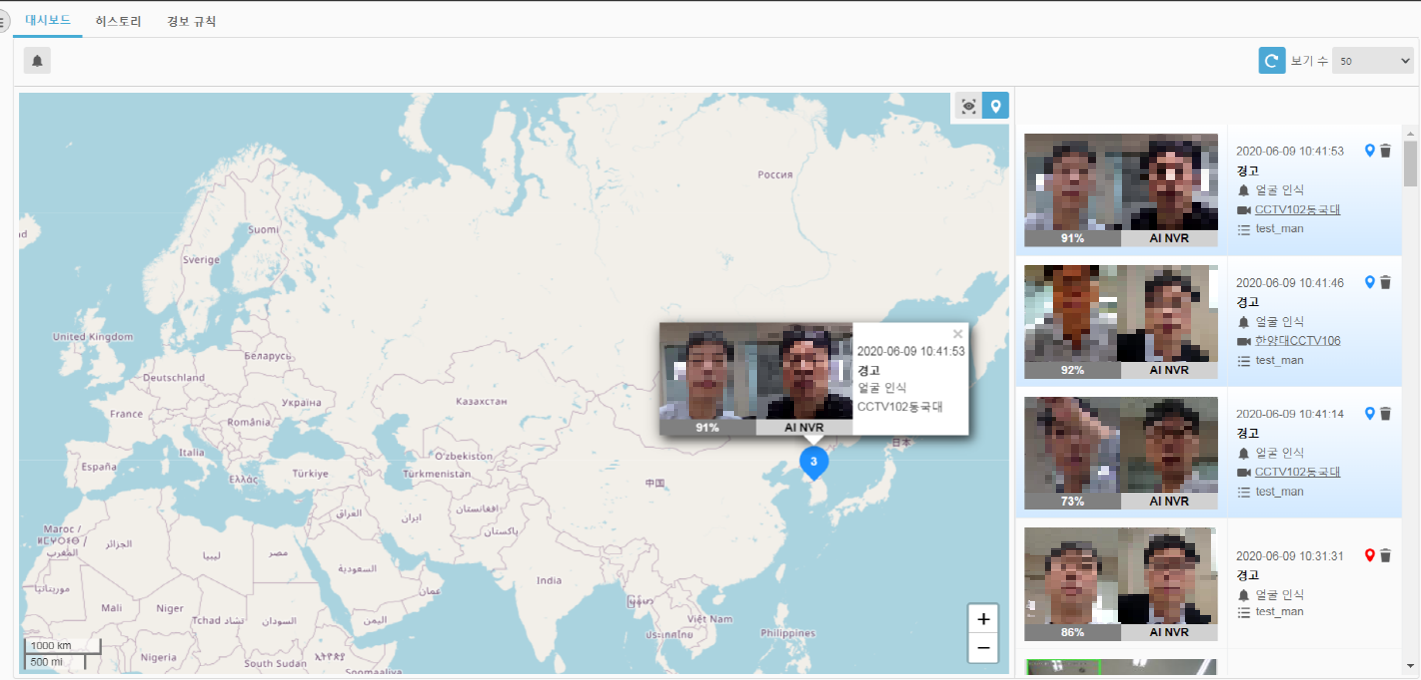Click the blue cluster marker numbered 3
Viewport: 1421px width, 680px height.
[814, 462]
